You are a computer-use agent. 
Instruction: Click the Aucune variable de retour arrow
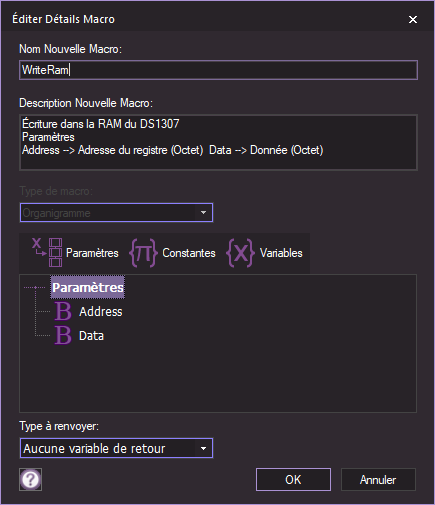(x=203, y=448)
